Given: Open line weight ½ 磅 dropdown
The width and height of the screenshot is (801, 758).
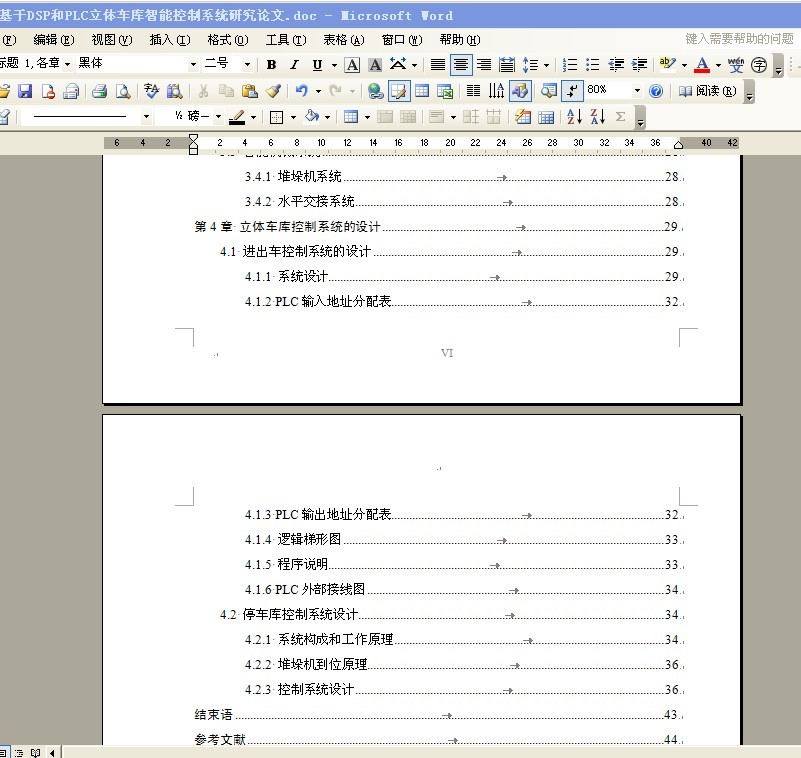Looking at the screenshot, I should click(218, 117).
